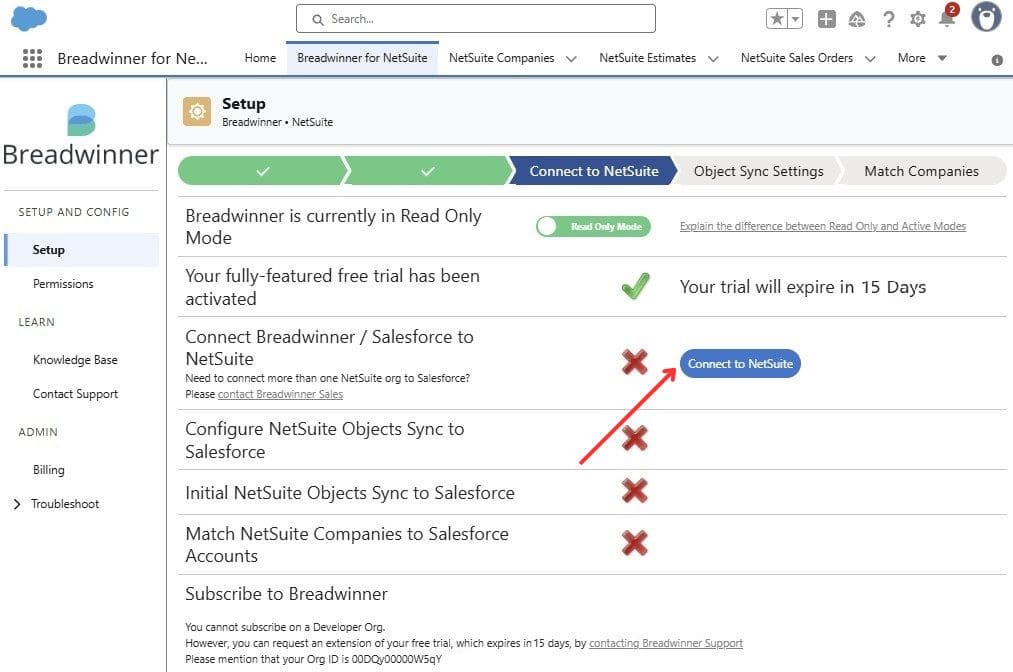Select the Connect to NetSuite progress step

coord(594,171)
